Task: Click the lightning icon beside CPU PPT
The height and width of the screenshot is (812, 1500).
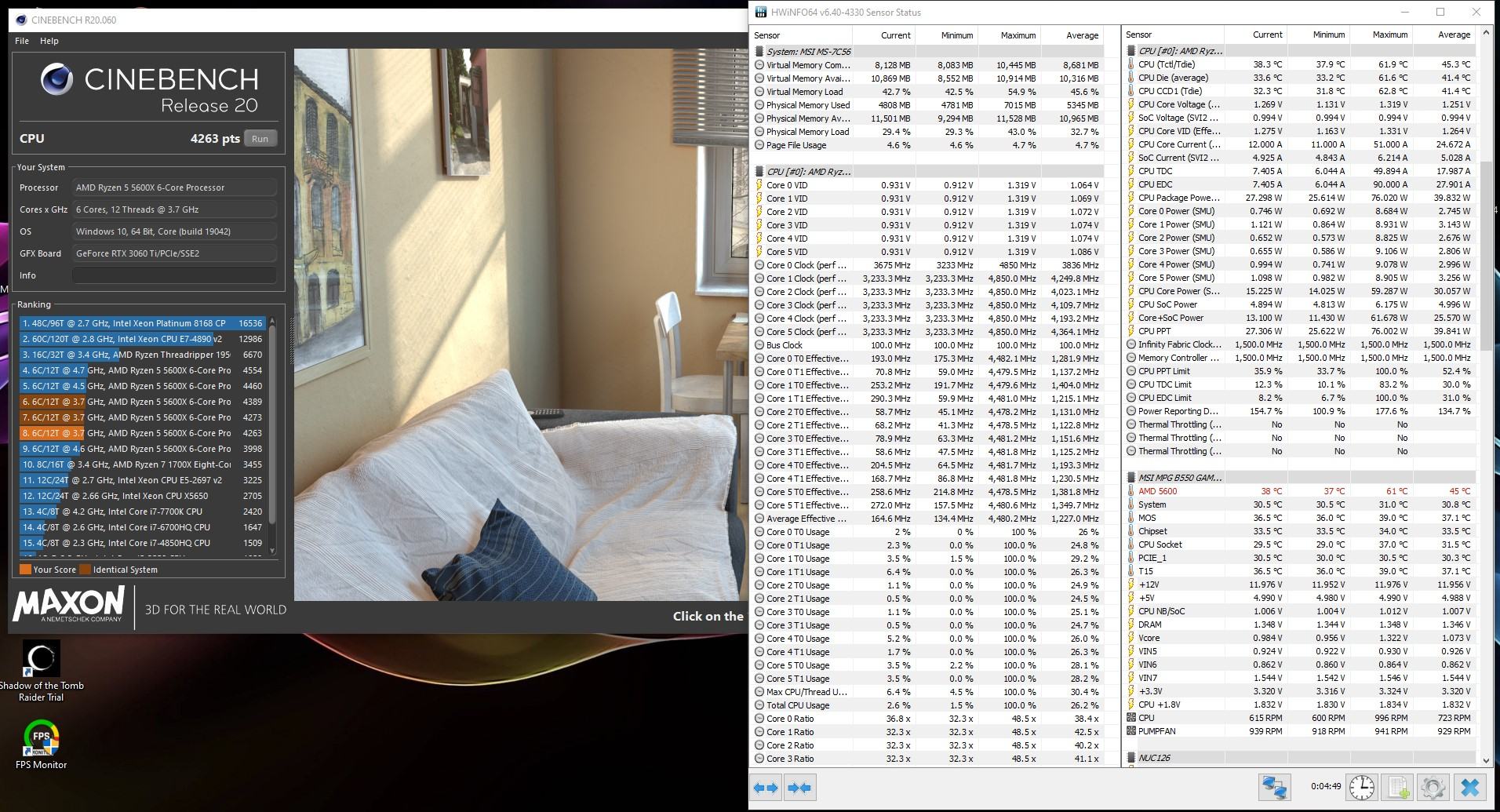Action: point(1131,331)
